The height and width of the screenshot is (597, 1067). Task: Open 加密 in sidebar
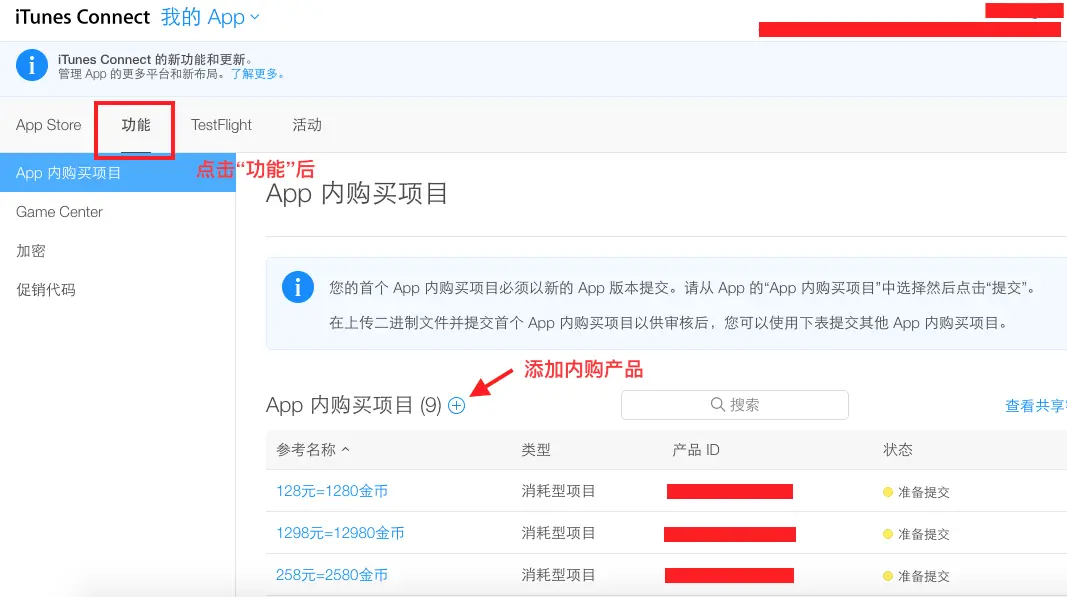[x=31, y=251]
